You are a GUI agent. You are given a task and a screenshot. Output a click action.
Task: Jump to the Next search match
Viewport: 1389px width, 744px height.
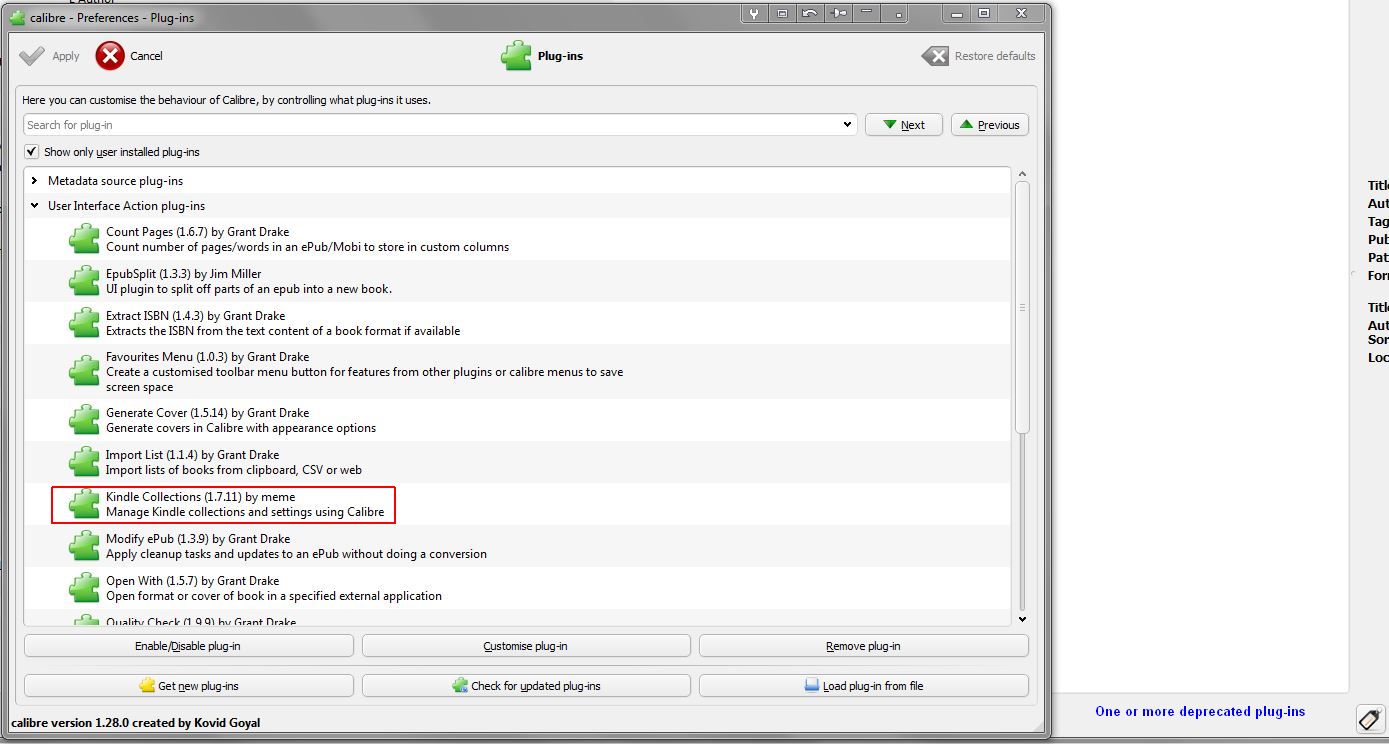904,125
